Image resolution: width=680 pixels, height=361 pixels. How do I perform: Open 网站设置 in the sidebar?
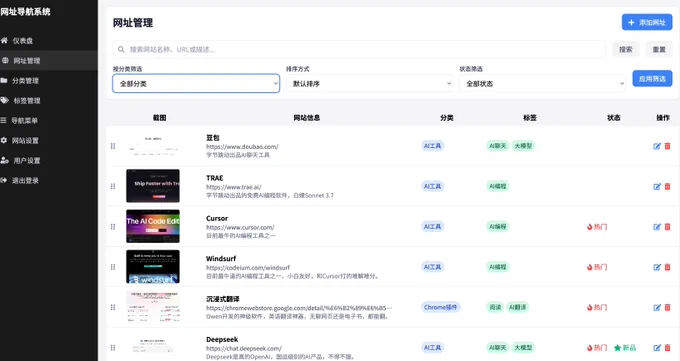click(x=49, y=140)
